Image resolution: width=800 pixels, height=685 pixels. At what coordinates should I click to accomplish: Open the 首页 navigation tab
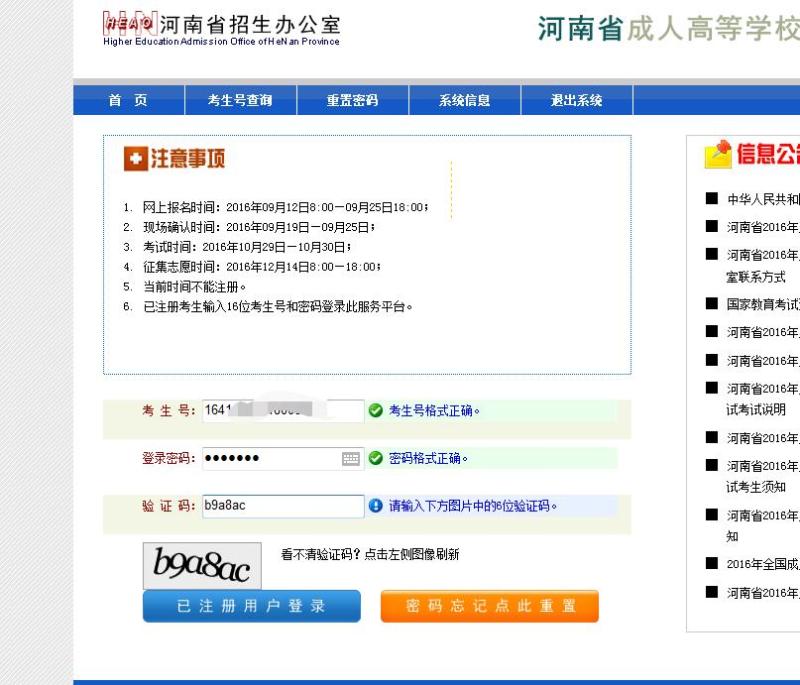(129, 100)
